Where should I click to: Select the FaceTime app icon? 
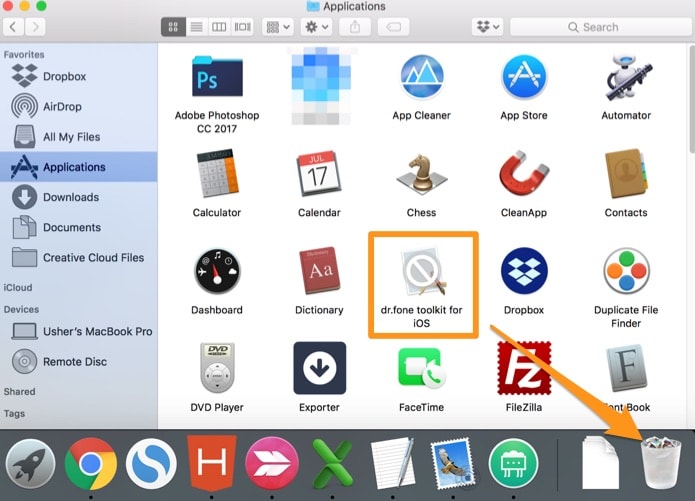(422, 368)
